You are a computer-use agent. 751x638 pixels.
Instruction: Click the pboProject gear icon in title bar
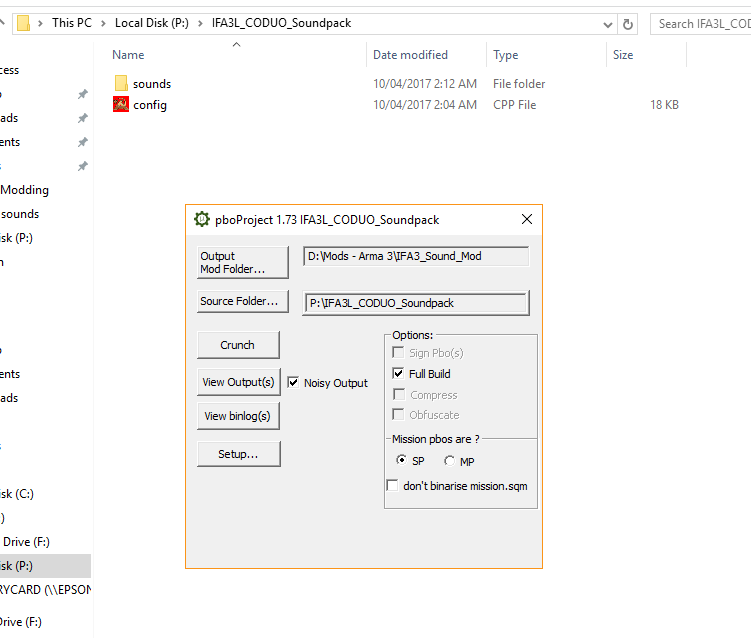tap(202, 219)
